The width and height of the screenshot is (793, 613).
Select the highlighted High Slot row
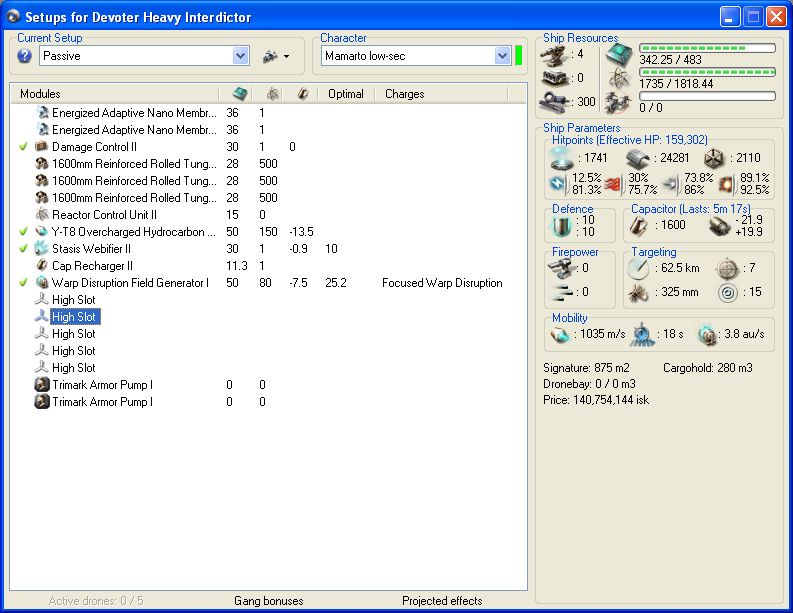pyautogui.click(x=75, y=317)
